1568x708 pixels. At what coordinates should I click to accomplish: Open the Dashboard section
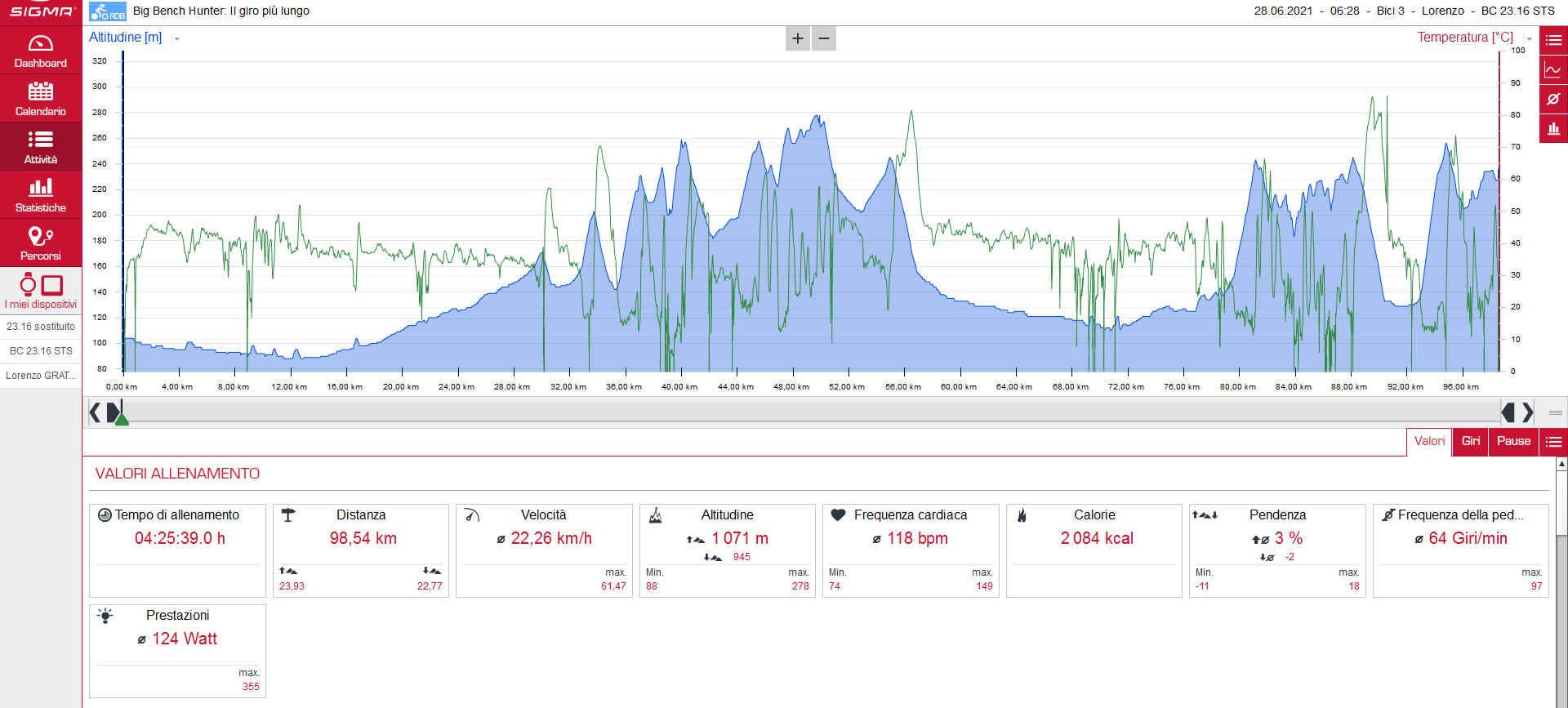pyautogui.click(x=41, y=51)
